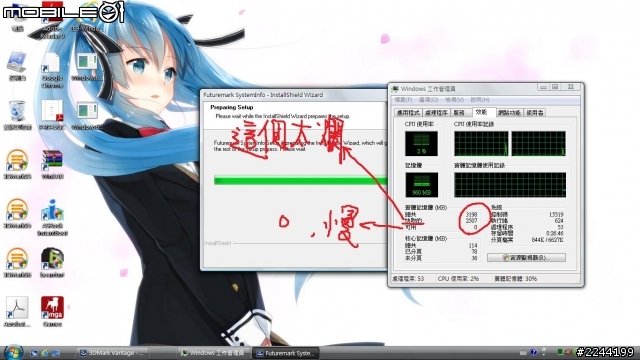Click the Resource Monitor (資源監視器) button
Screen dimensions: 640x360
click(x=526, y=258)
